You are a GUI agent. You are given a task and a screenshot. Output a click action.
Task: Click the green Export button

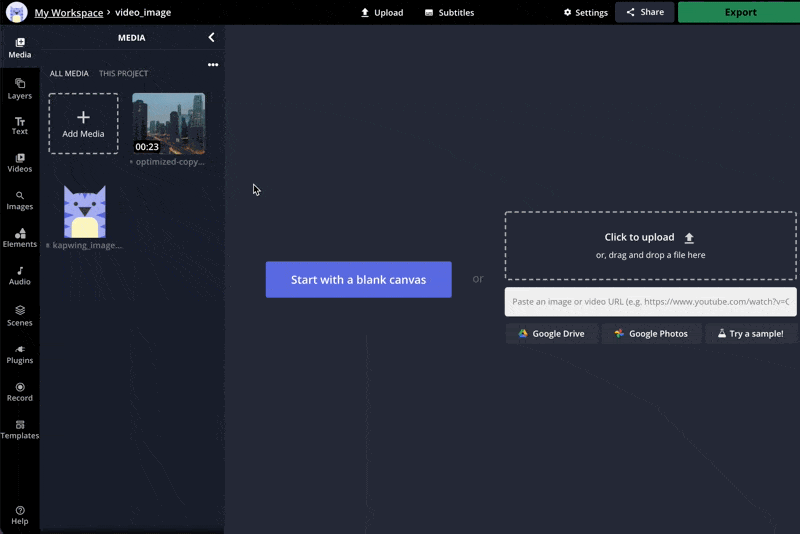[738, 13]
